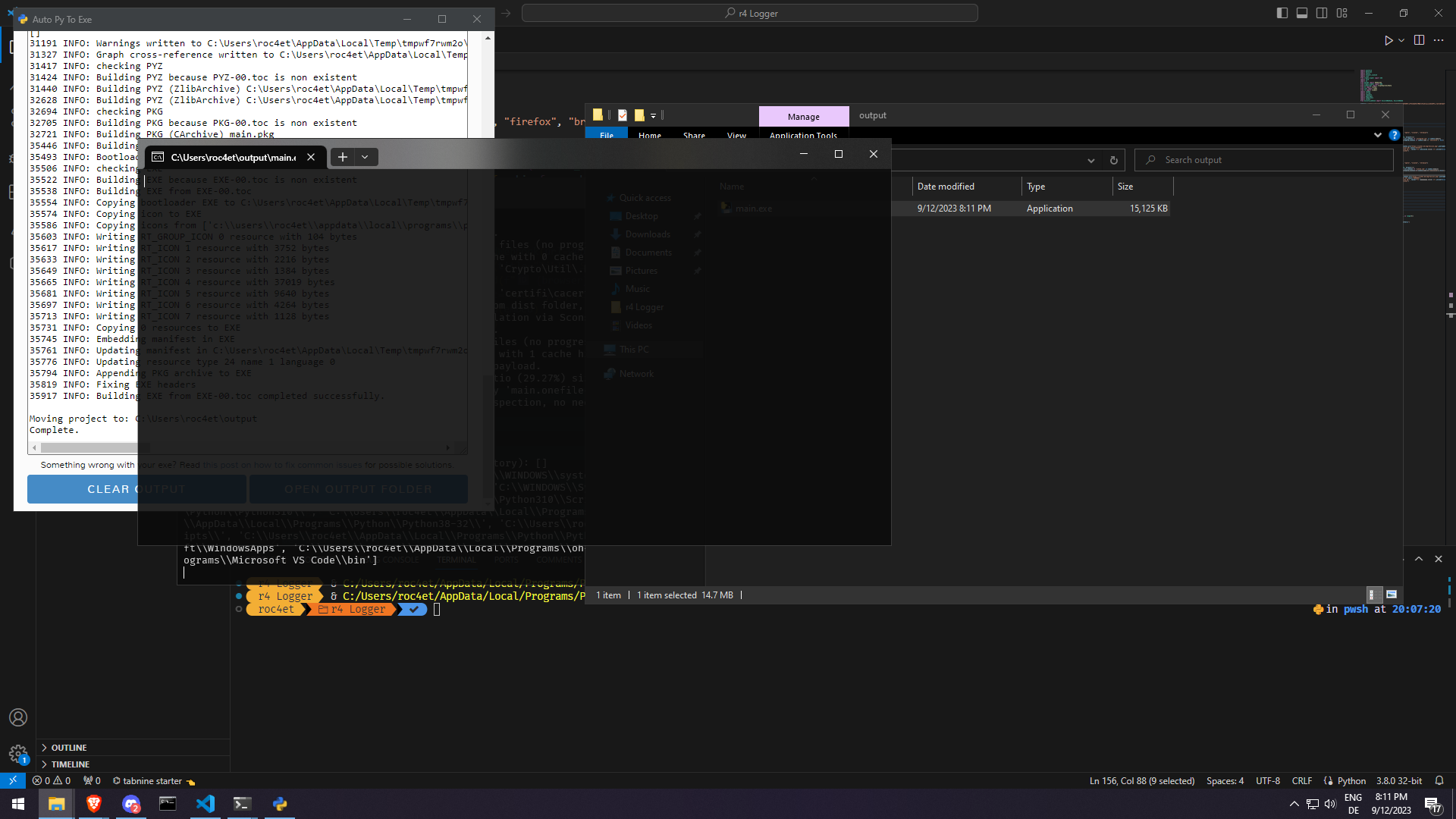Click the Python language mode status item
Viewport: 1456px width, 819px height.
coord(1351,780)
